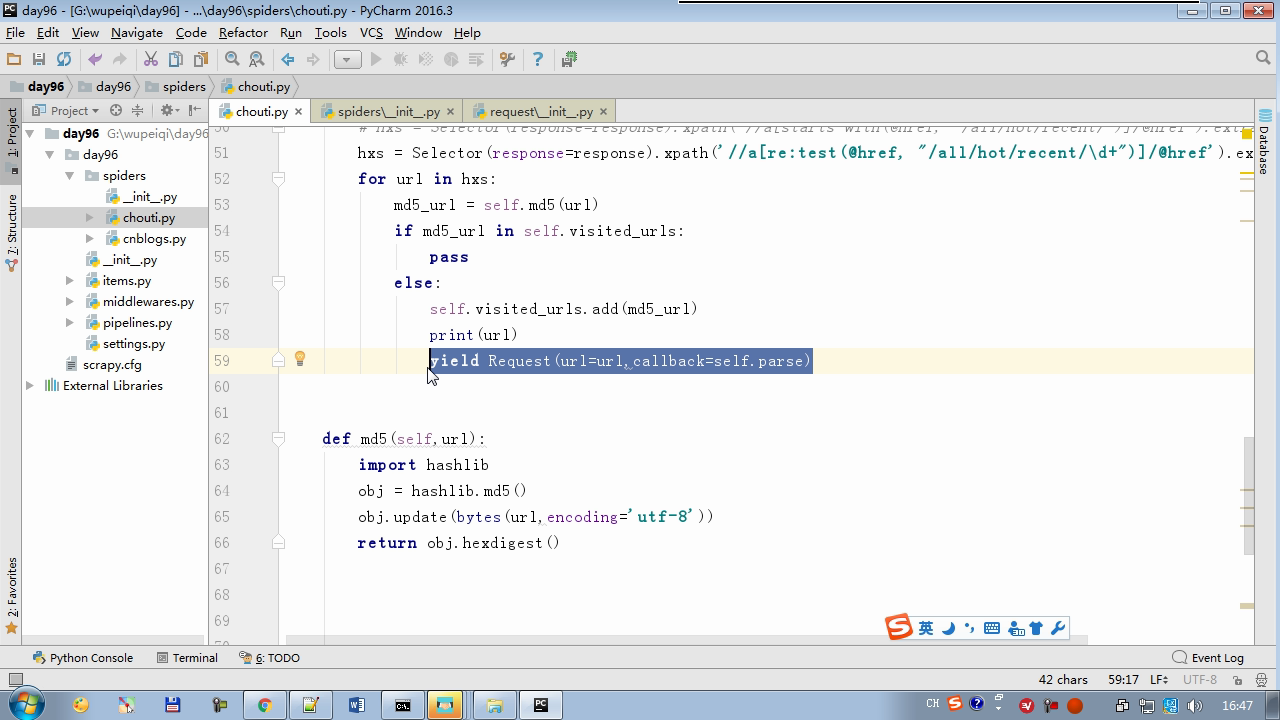Click scroll-from-source target icon in Project panel
Screen dimensions: 1280x720
(116, 111)
